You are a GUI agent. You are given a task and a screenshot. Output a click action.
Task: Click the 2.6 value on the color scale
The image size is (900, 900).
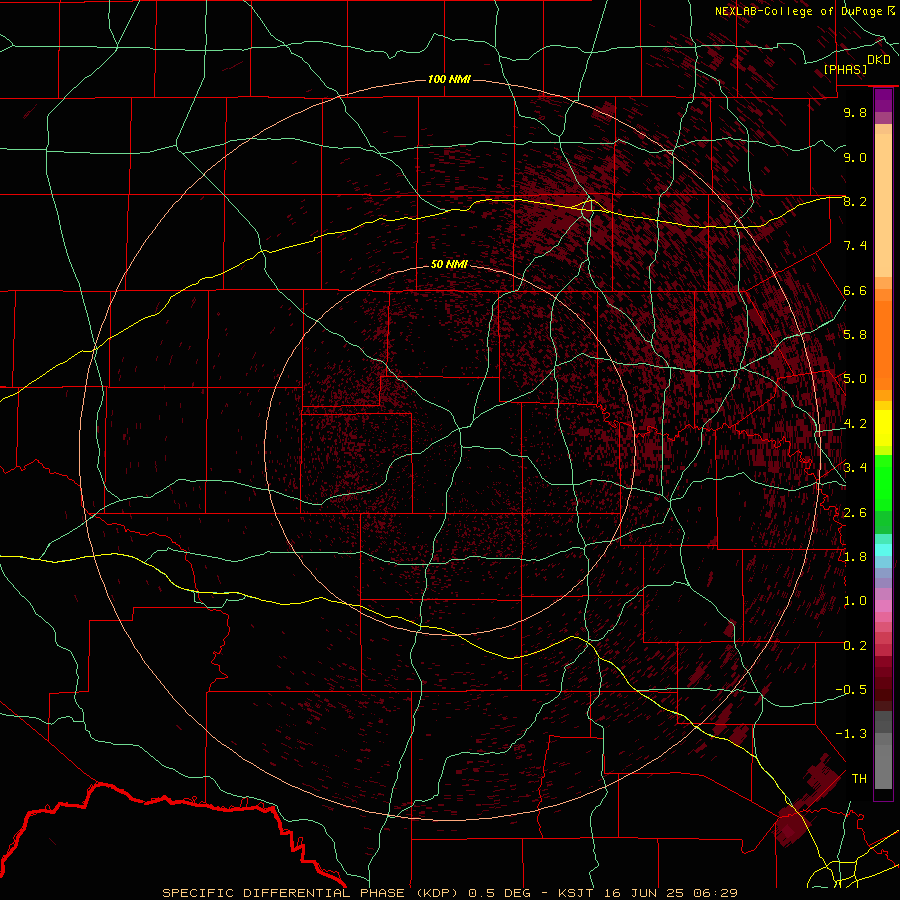pyautogui.click(x=855, y=512)
